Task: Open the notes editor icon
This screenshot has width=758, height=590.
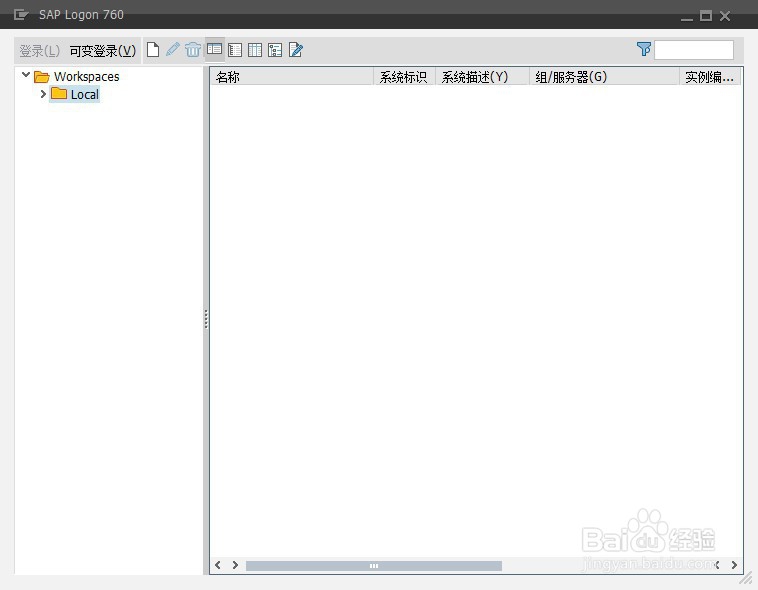Action: (296, 49)
